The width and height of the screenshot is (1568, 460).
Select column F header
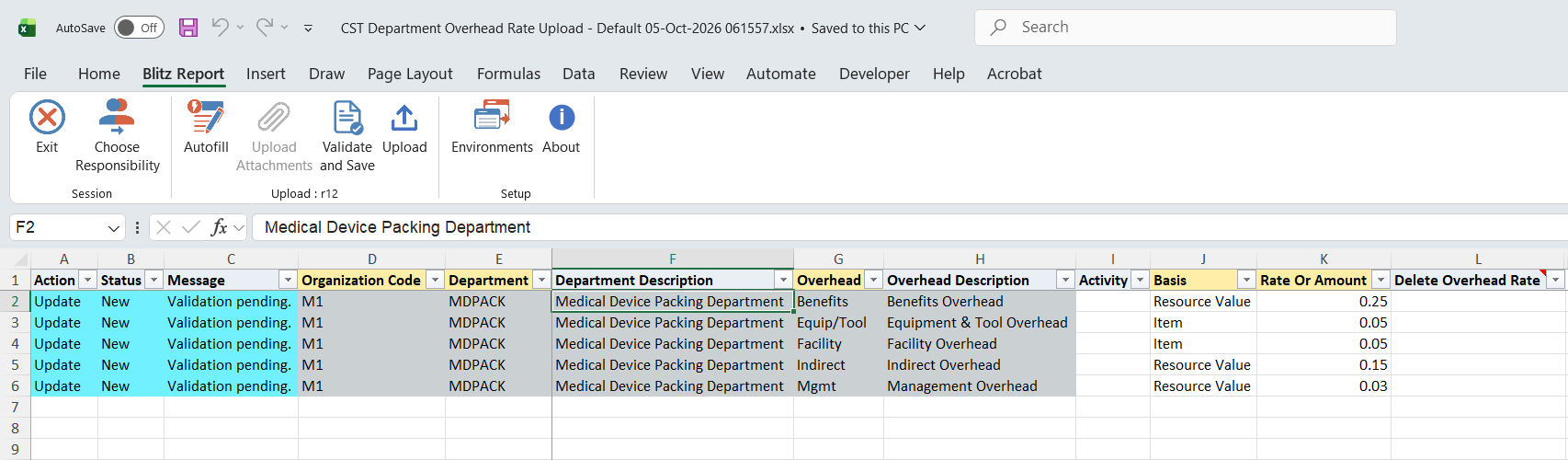pyautogui.click(x=673, y=259)
